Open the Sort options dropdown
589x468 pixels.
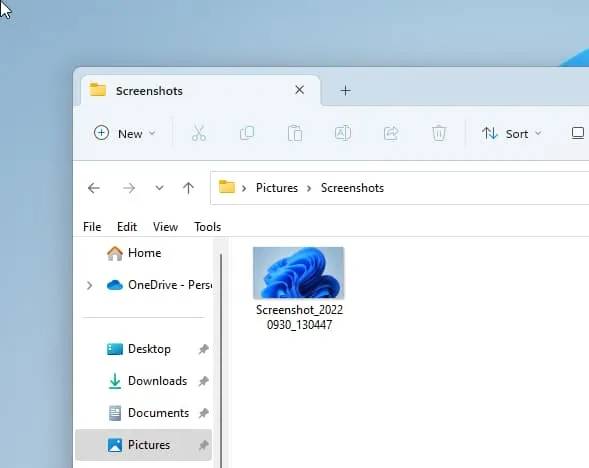[x=512, y=133]
